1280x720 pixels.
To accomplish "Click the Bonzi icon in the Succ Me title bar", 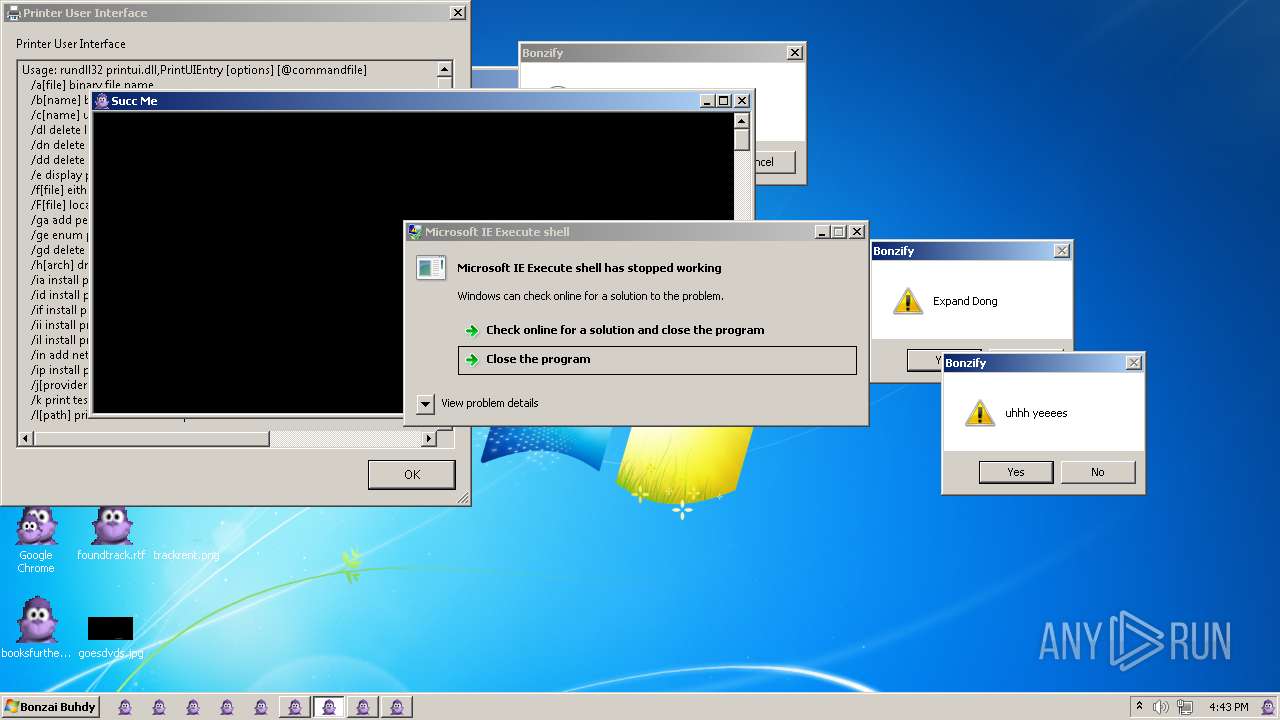I will (x=101, y=101).
